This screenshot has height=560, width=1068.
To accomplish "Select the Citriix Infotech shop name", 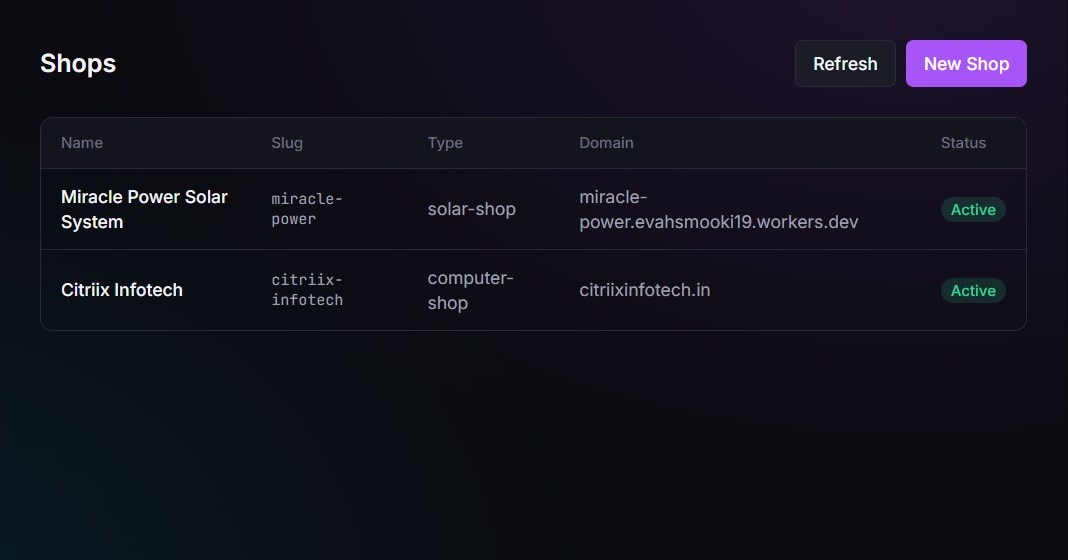I will click(x=122, y=290).
